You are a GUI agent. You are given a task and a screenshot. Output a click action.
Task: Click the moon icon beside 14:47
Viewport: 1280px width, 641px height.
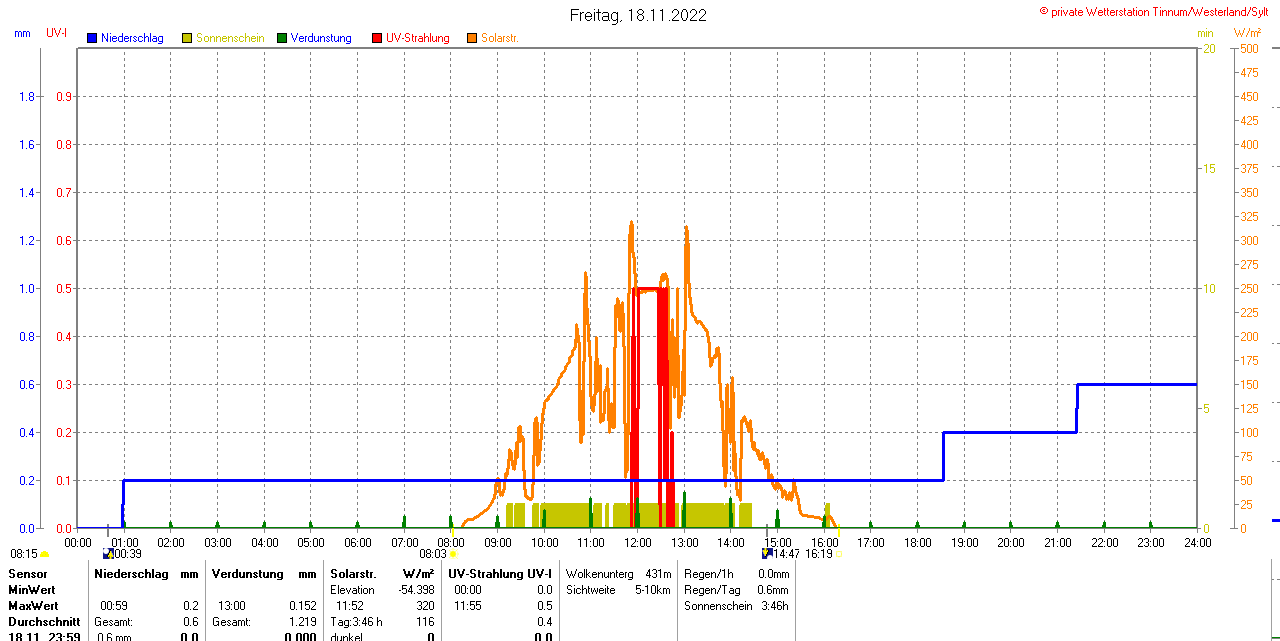767,553
